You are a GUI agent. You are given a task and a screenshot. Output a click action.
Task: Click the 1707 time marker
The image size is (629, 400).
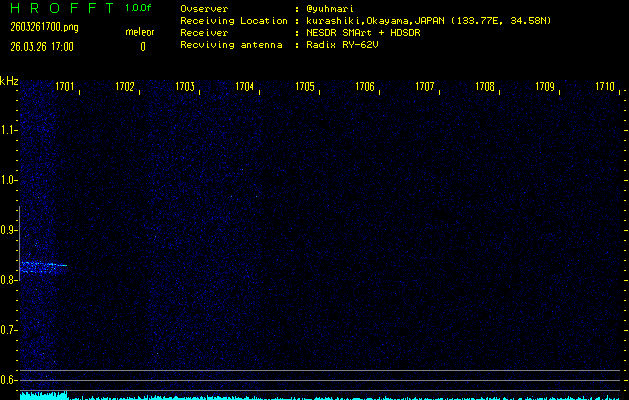pos(425,86)
